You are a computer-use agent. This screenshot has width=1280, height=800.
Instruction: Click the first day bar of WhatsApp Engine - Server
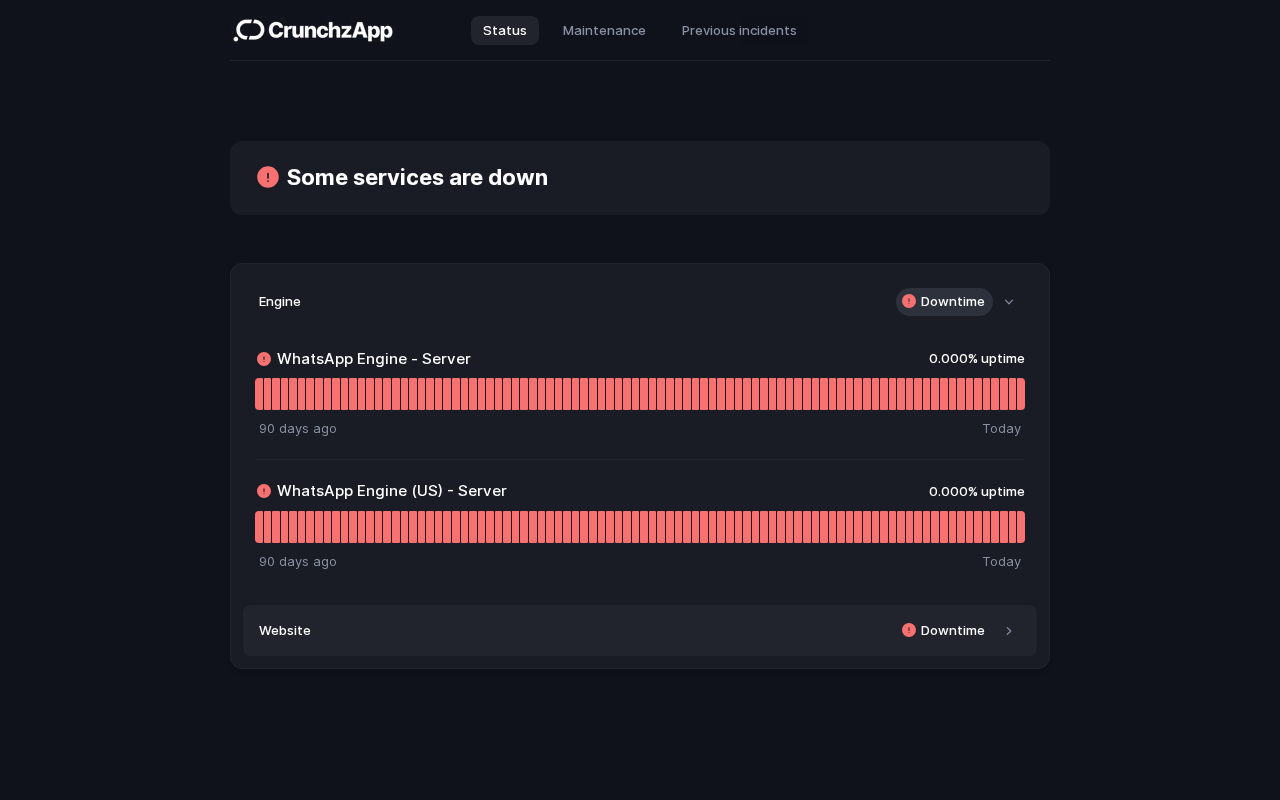259,394
